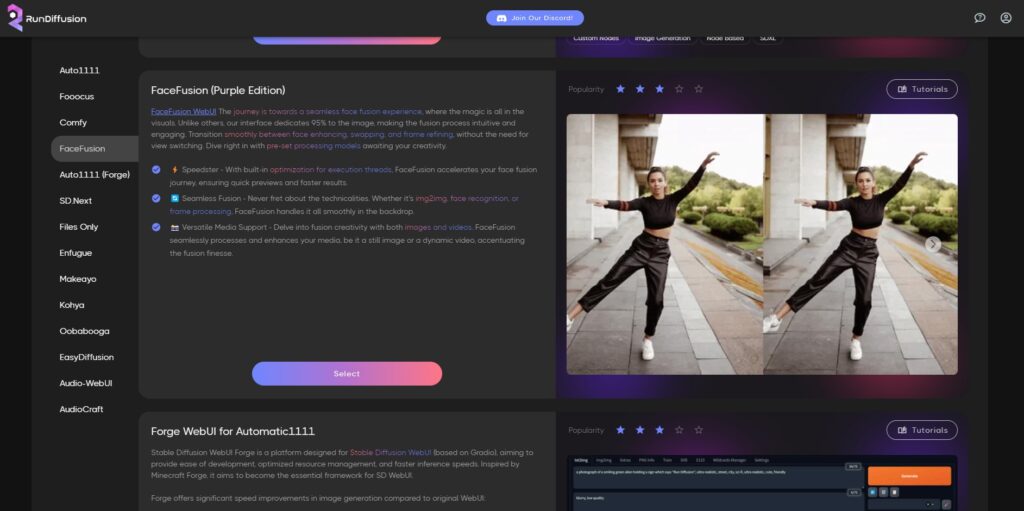
Task: Click the FaceFusion (Purple Edition) heading
Action: tap(218, 90)
